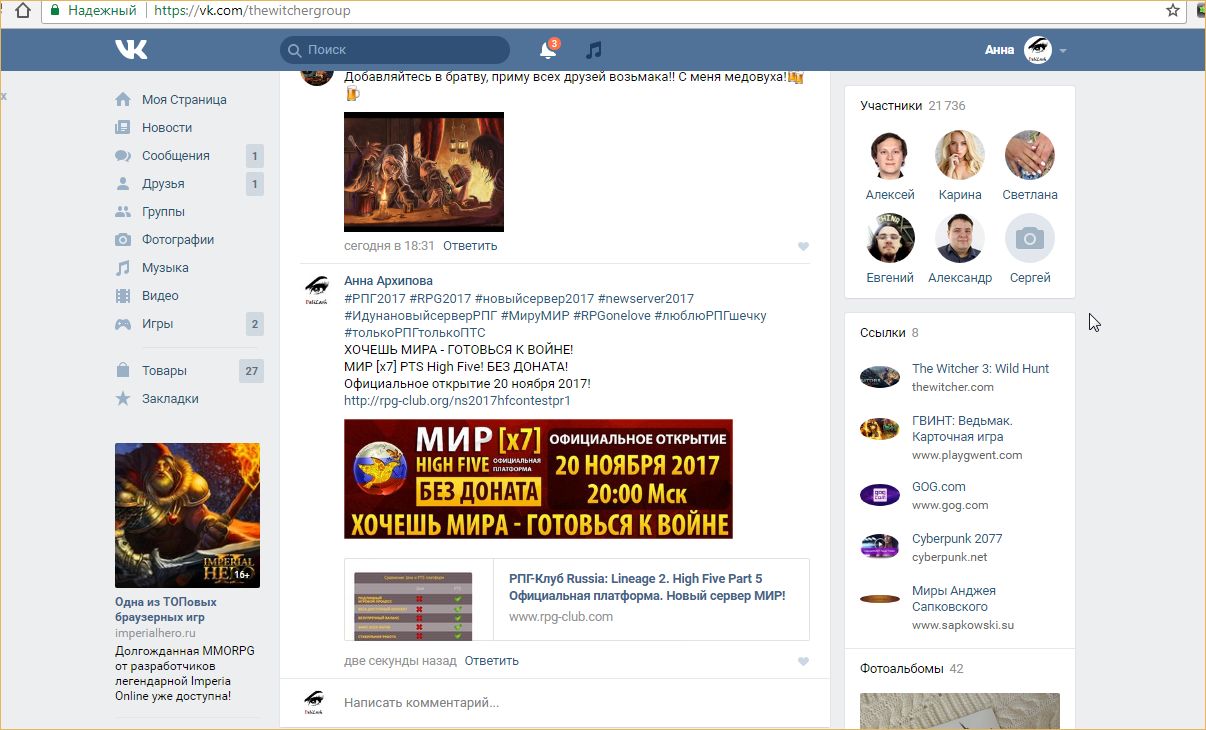Click the Друзья person icon
This screenshot has width=1206, height=730.
point(123,183)
